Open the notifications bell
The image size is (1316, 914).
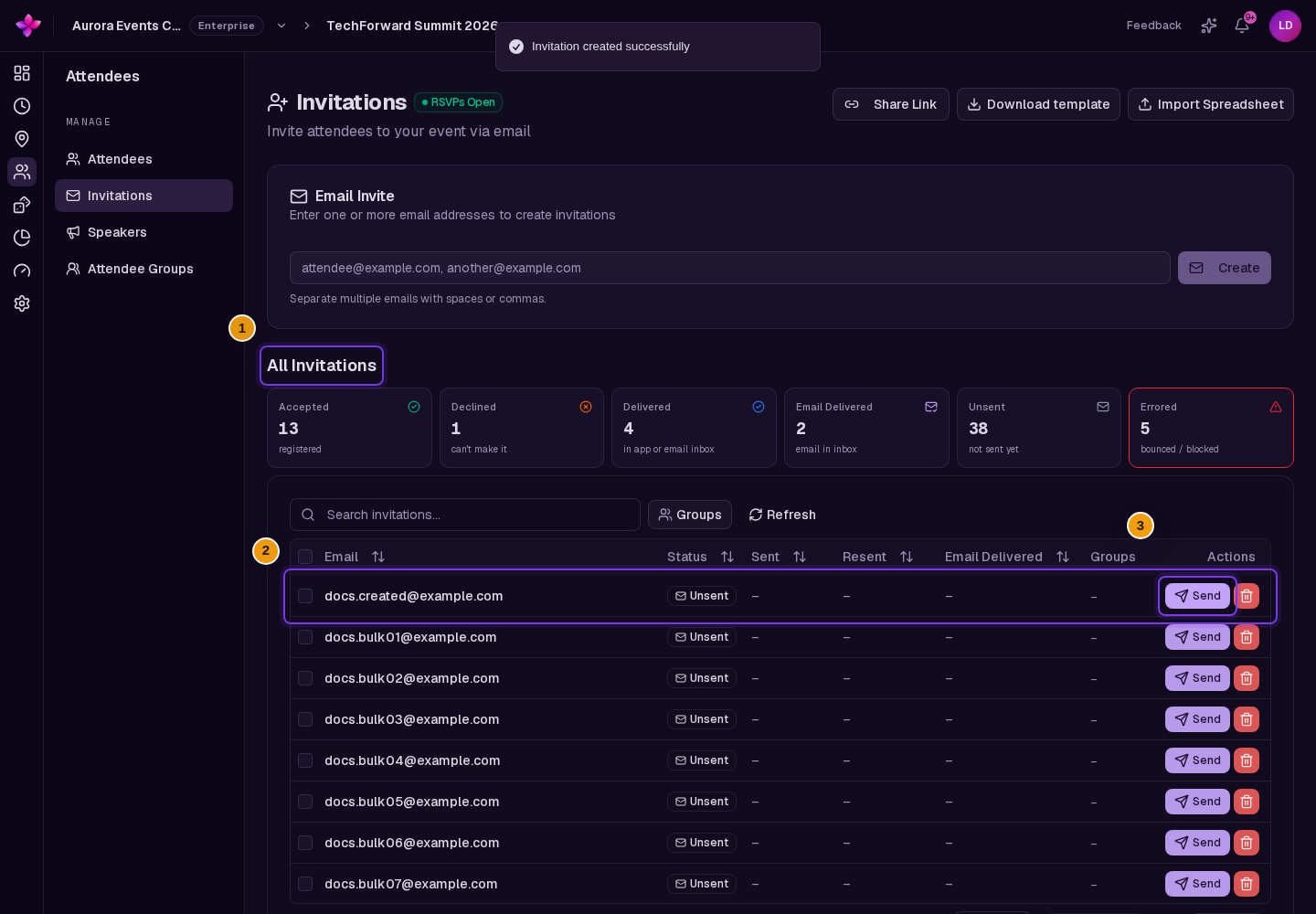(x=1242, y=26)
